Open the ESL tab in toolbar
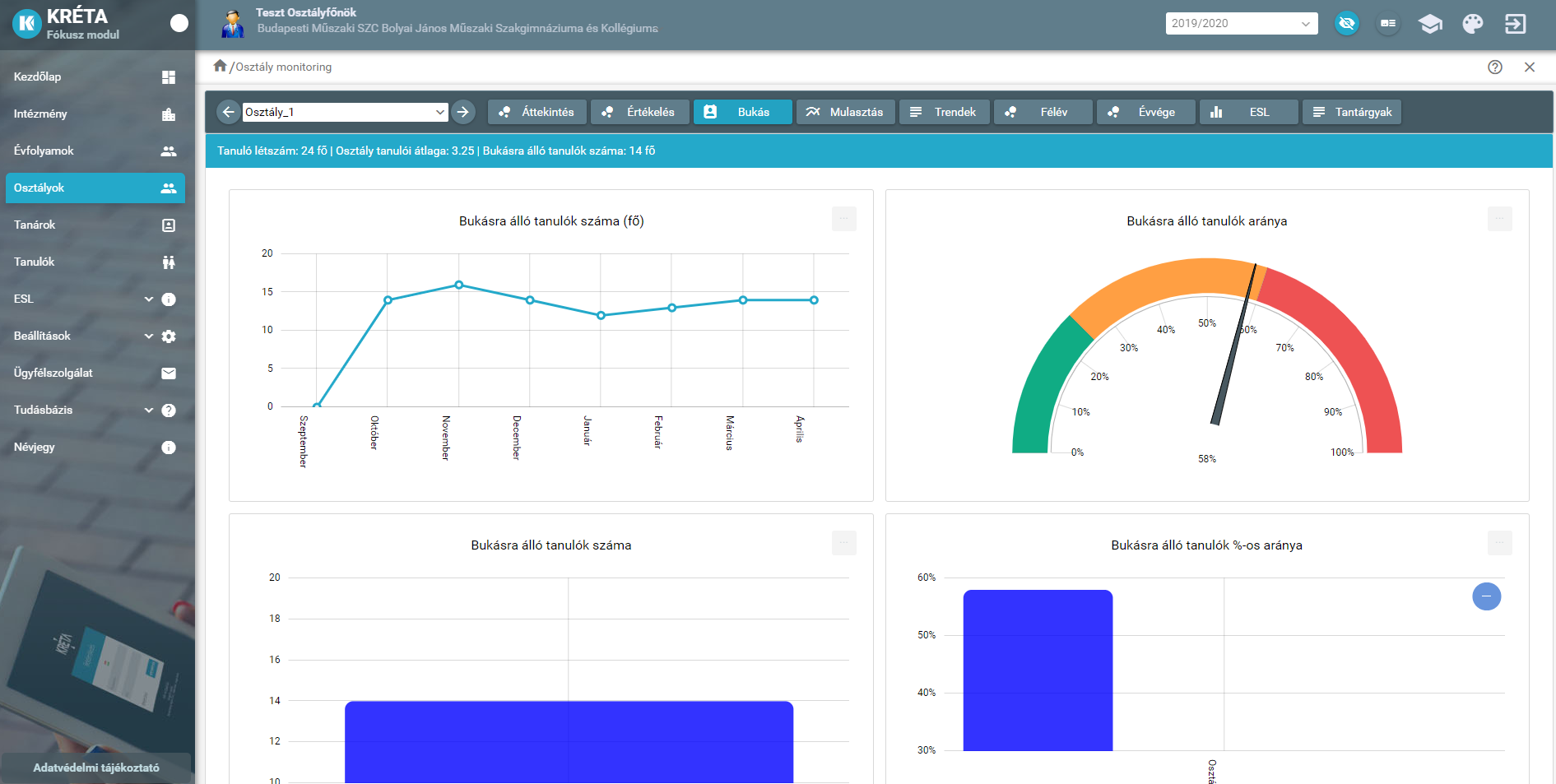1556x784 pixels. 1249,112
